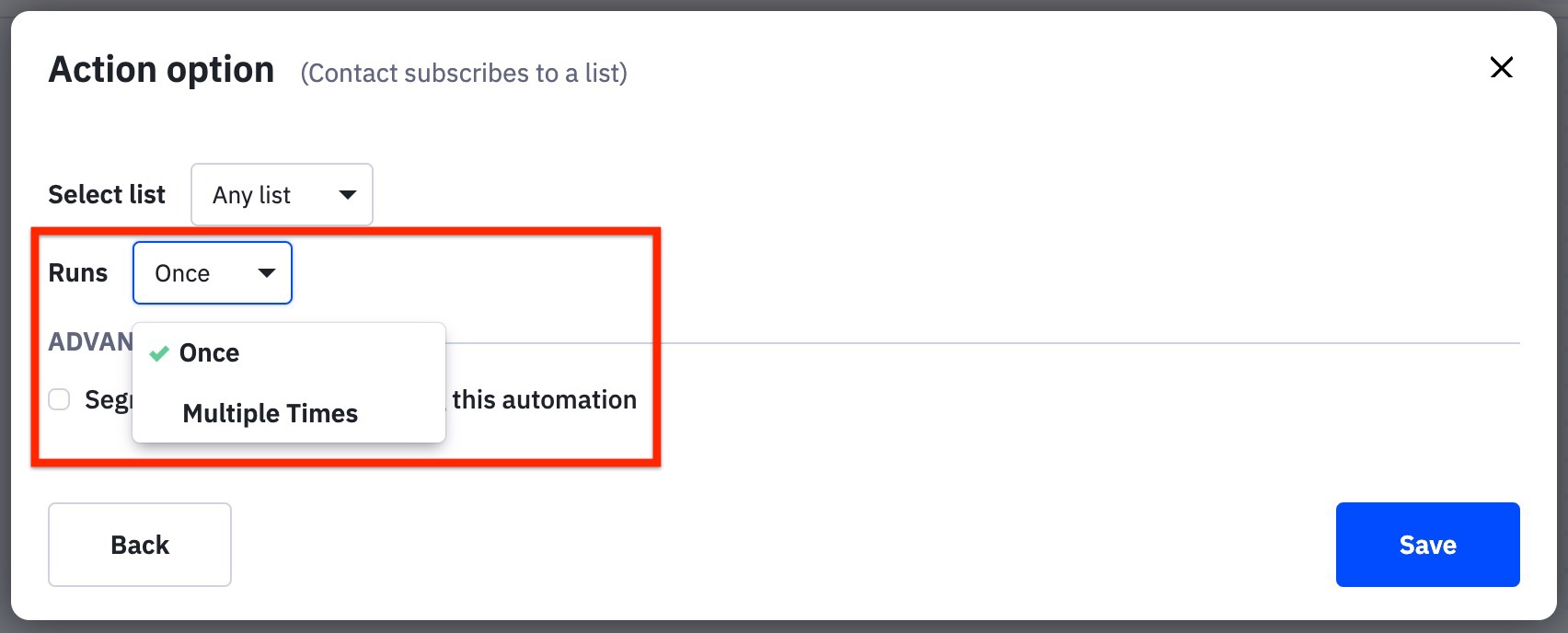Open the Select list combo box
1568x633 pixels.
[281, 194]
